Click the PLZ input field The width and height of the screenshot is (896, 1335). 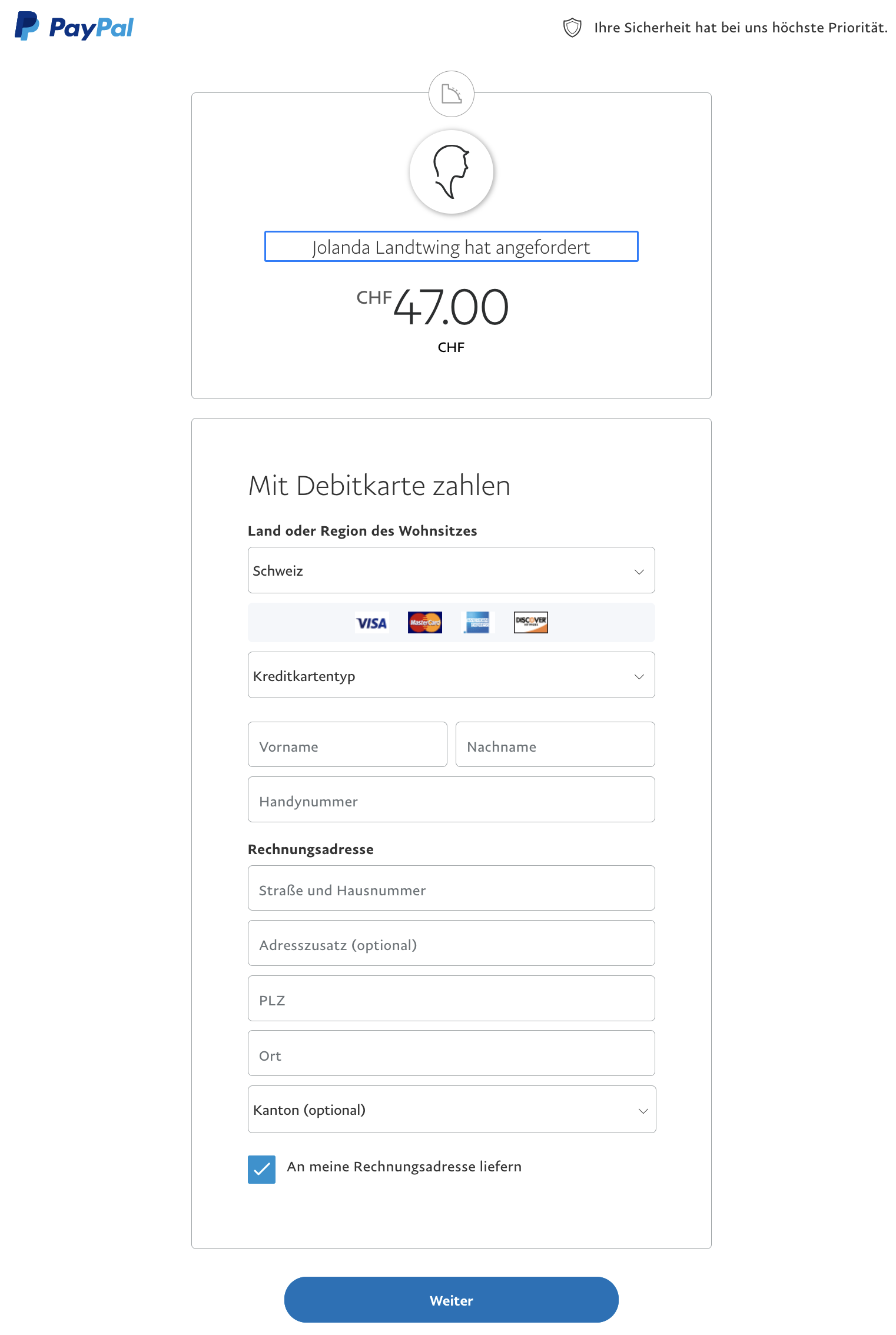(x=451, y=999)
